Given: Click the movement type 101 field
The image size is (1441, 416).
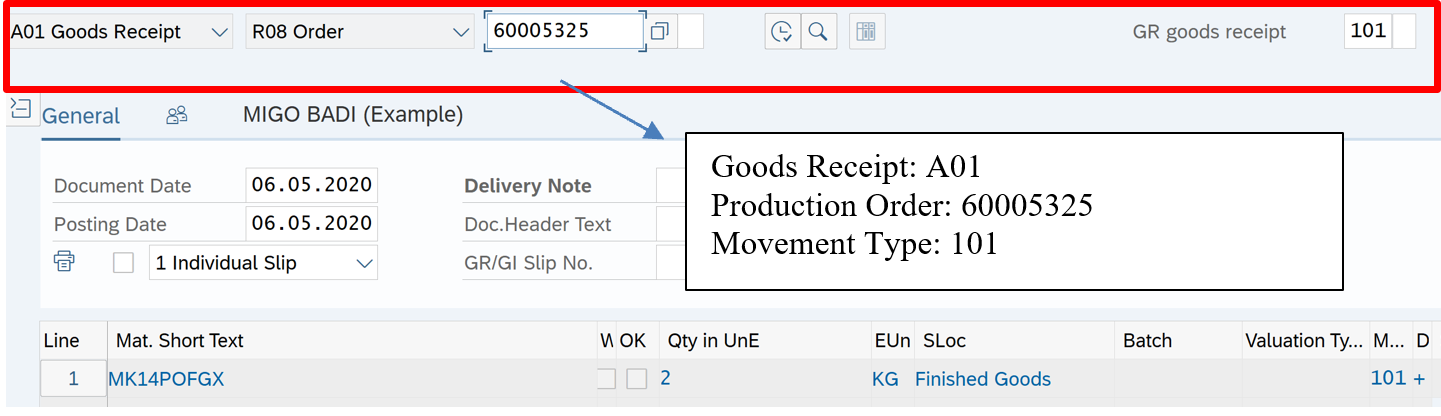Looking at the screenshot, I should click(1367, 31).
